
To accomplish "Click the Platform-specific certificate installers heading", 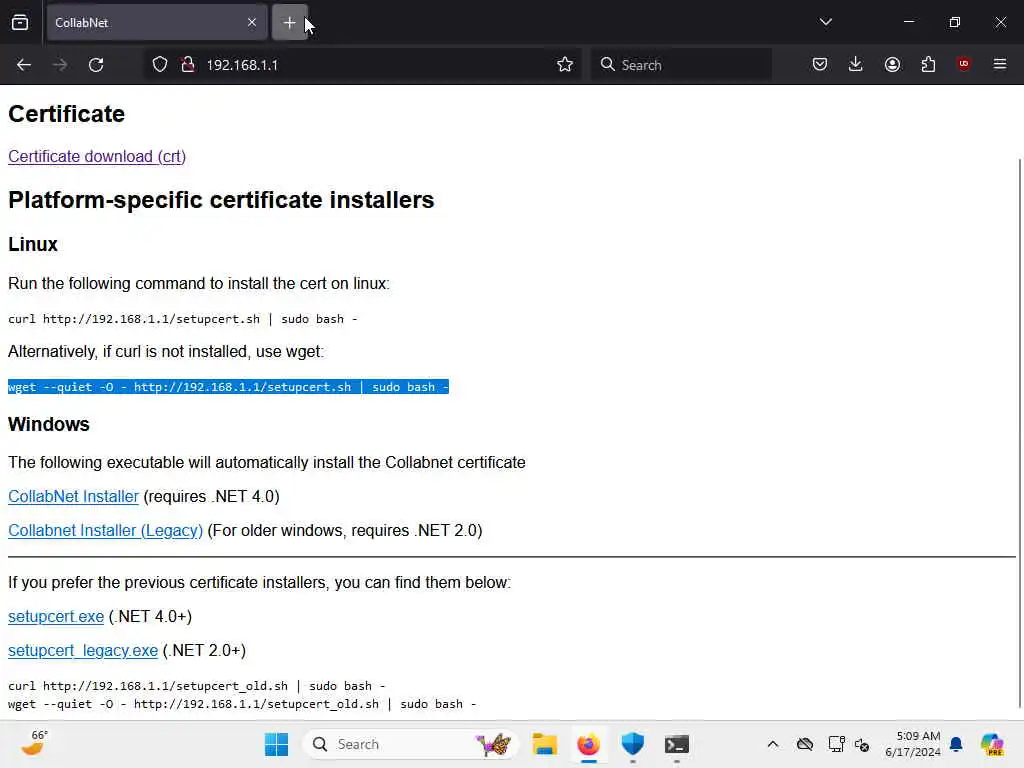I will coord(221,200).
